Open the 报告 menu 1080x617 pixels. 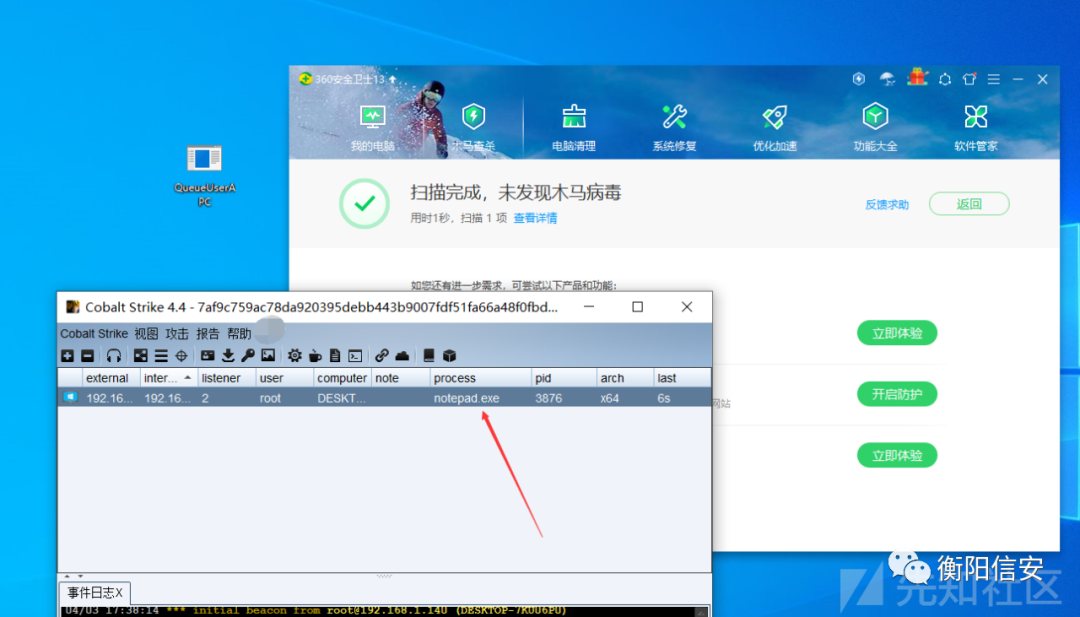pyautogui.click(x=208, y=333)
